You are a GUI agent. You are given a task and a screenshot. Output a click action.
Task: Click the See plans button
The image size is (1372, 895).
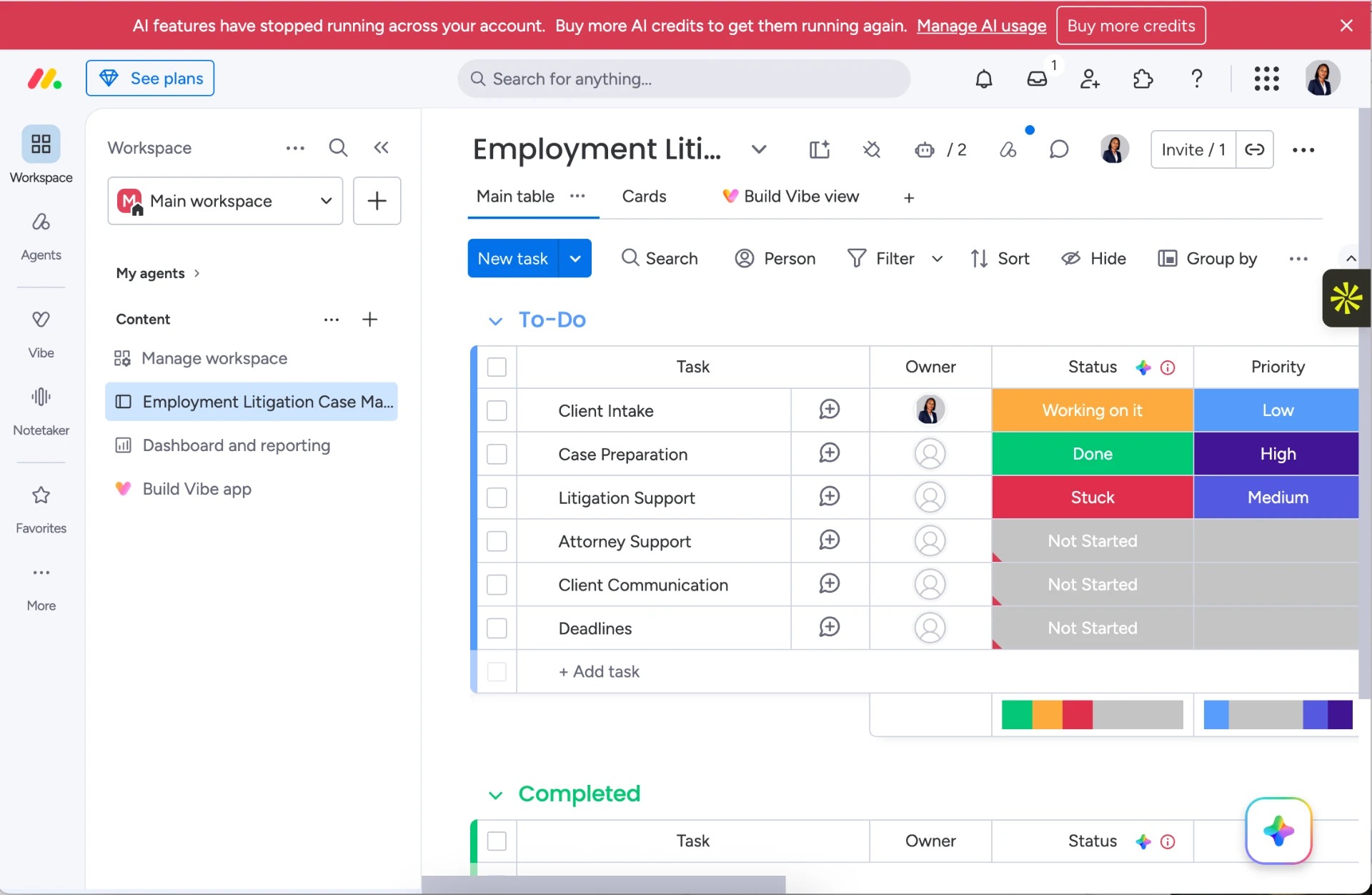tap(150, 78)
